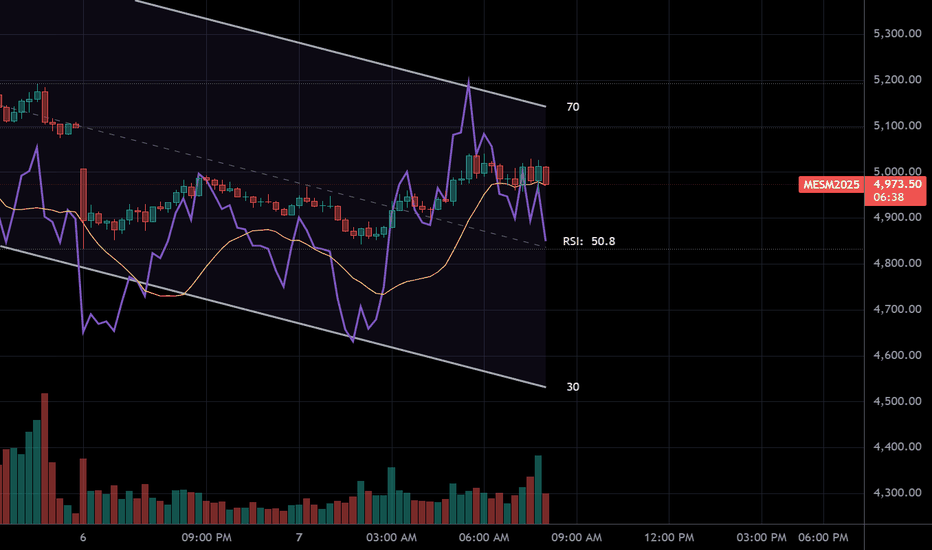Click the 03:00 AM time axis label
Screen dimensions: 932x550
(x=391, y=538)
